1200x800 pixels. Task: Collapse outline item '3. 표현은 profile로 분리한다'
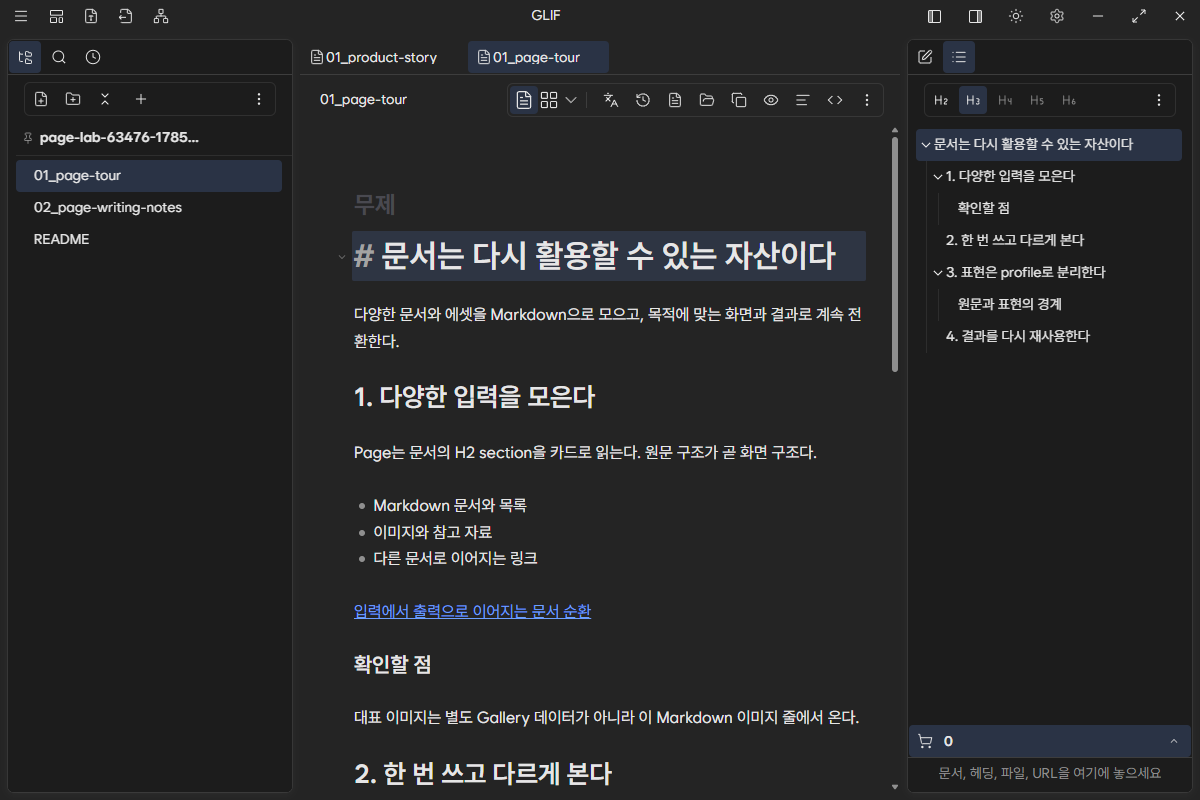938,272
